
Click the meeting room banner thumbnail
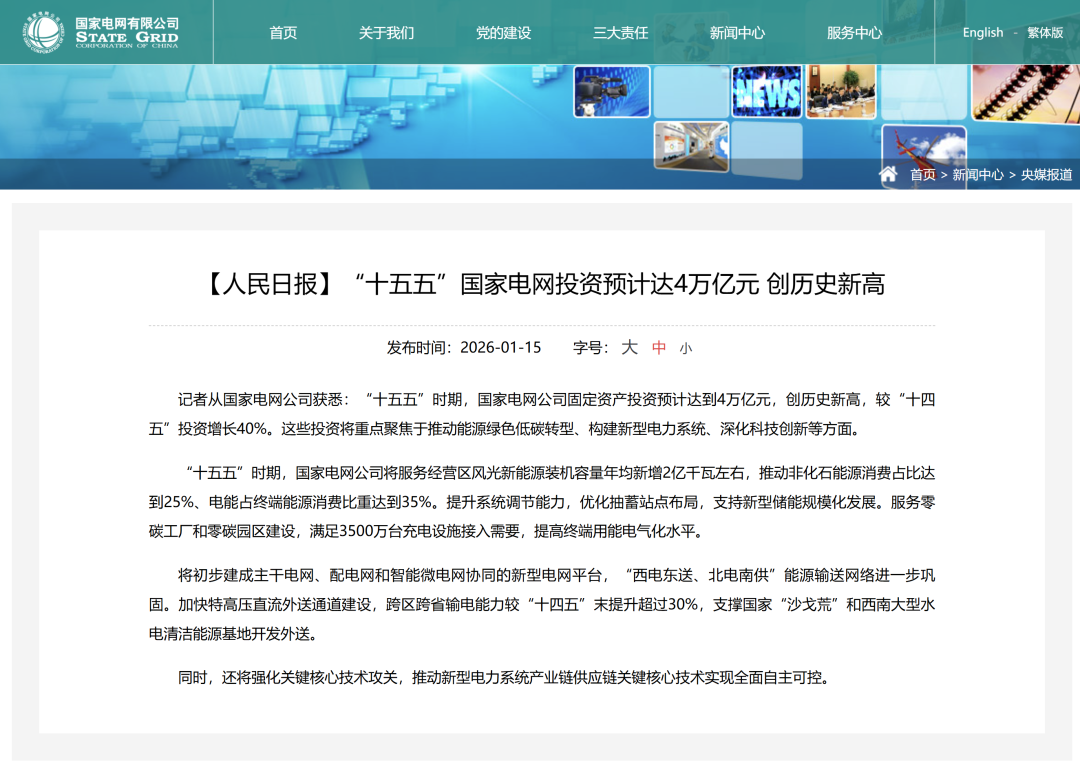coord(841,91)
